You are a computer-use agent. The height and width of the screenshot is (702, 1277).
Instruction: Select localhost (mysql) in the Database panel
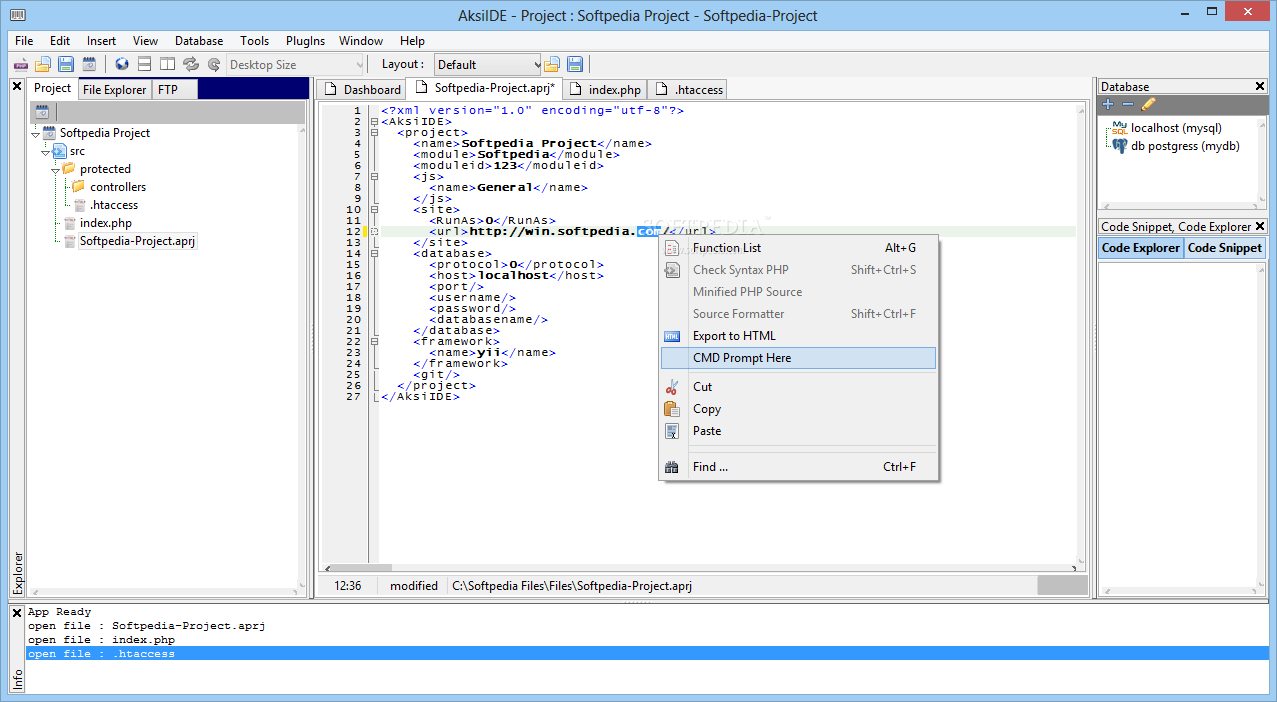[1176, 128]
